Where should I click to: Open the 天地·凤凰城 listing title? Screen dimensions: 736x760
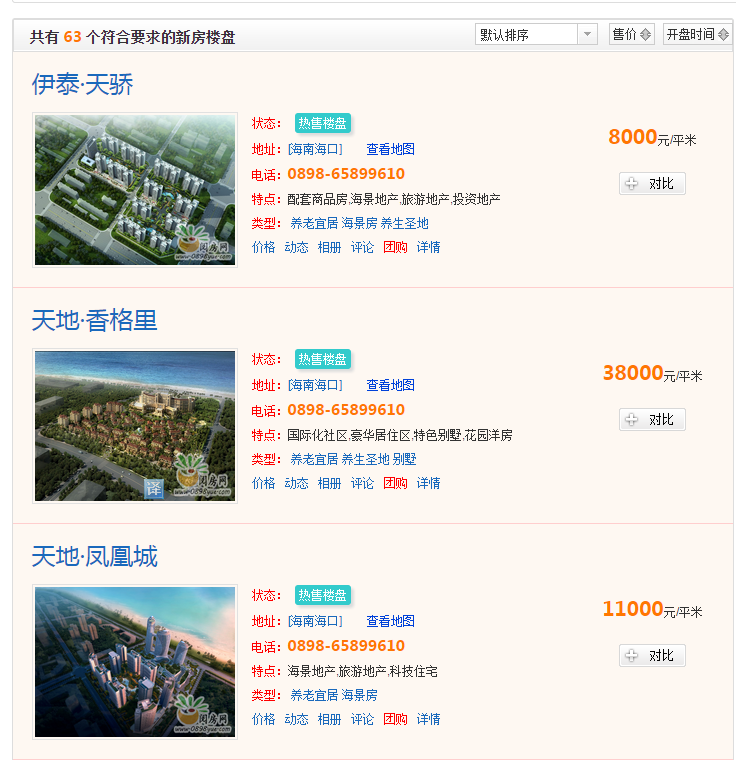[95, 556]
